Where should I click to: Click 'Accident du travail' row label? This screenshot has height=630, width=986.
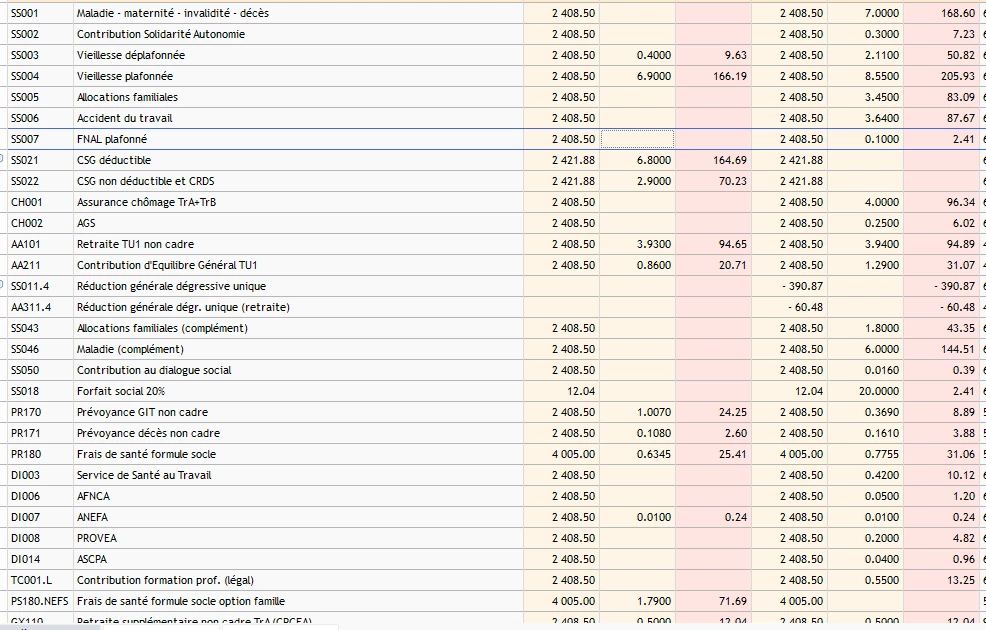tap(125, 118)
